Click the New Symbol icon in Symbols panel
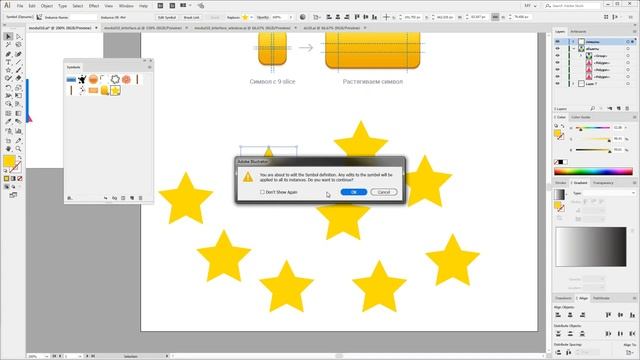The height and width of the screenshot is (360, 640). point(132,198)
